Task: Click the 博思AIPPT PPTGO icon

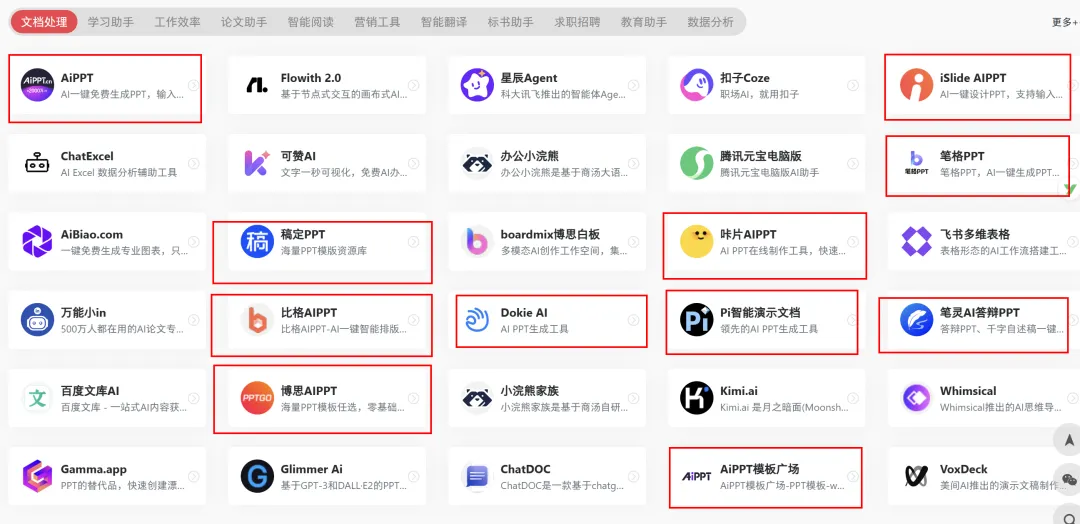Action: click(258, 398)
